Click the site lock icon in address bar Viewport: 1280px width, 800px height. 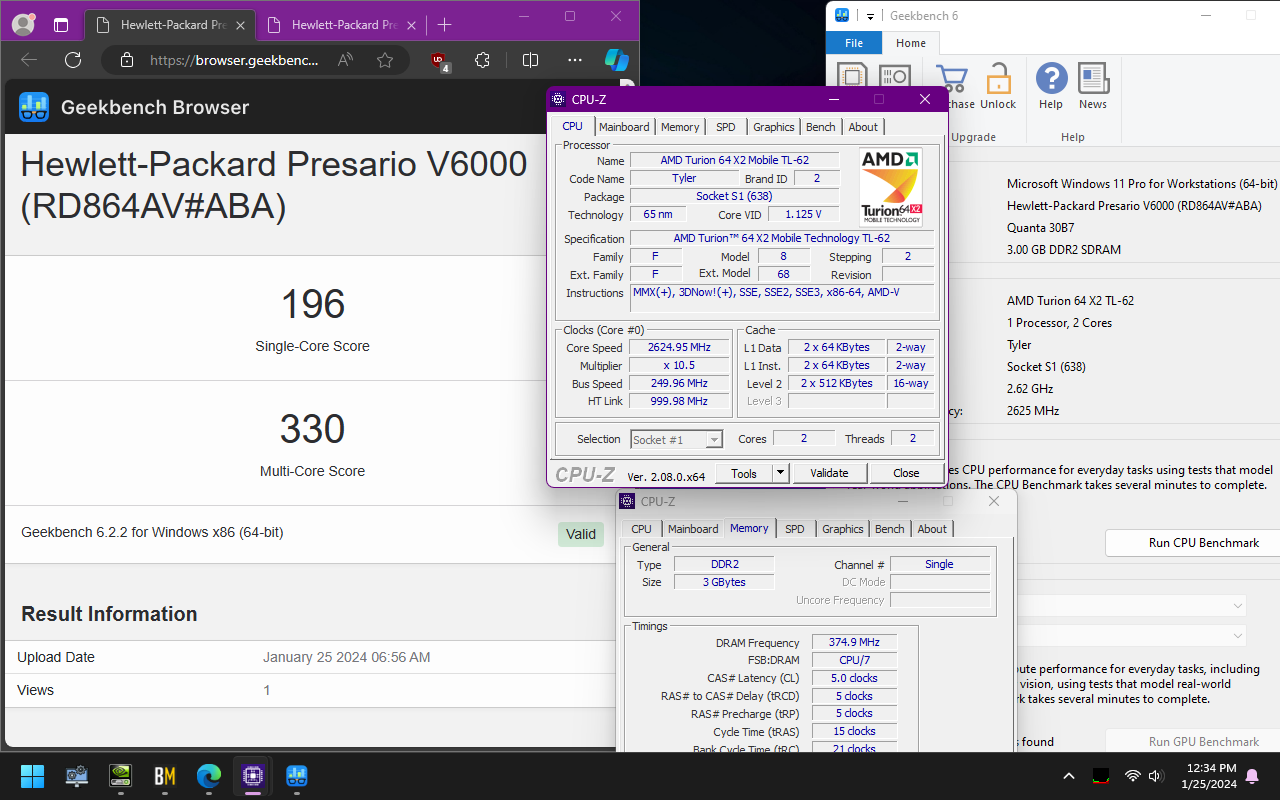[126, 60]
